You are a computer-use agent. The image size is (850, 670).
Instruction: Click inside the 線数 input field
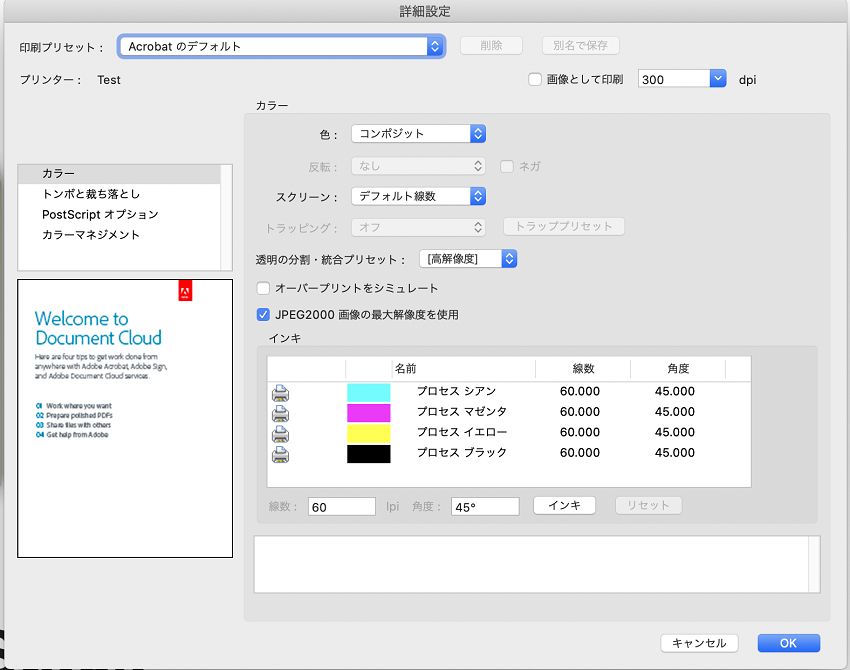click(340, 506)
